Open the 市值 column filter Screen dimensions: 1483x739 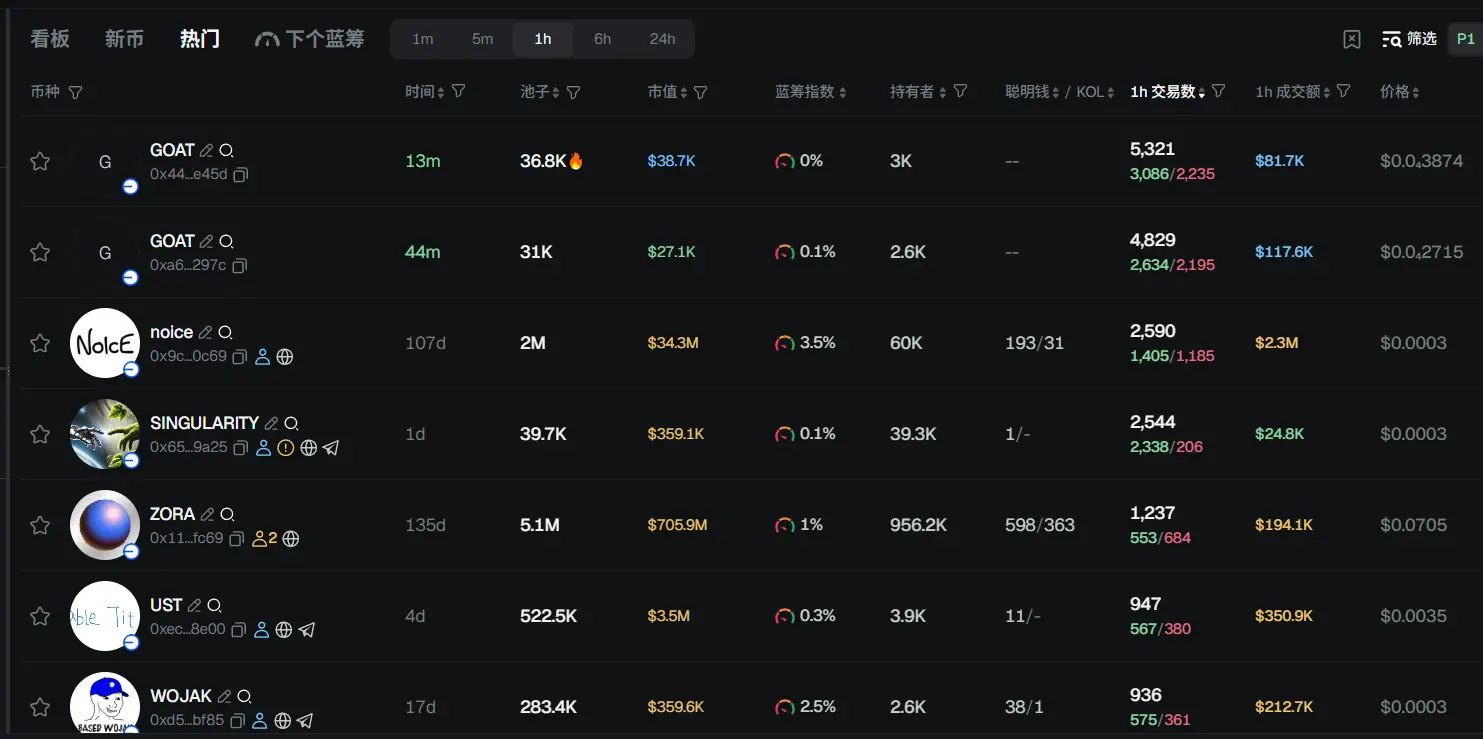[701, 92]
